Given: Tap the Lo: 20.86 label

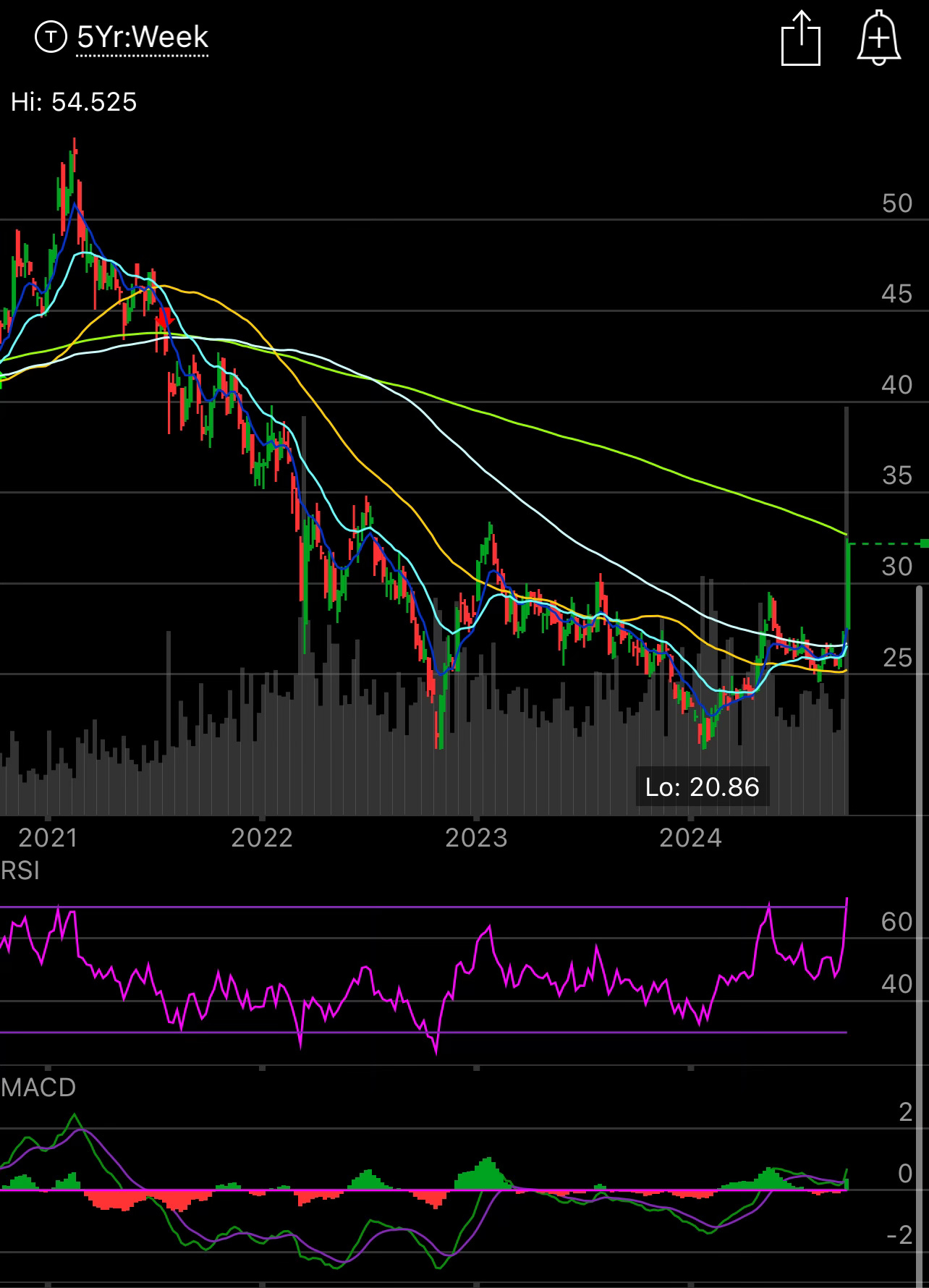Looking at the screenshot, I should [702, 787].
